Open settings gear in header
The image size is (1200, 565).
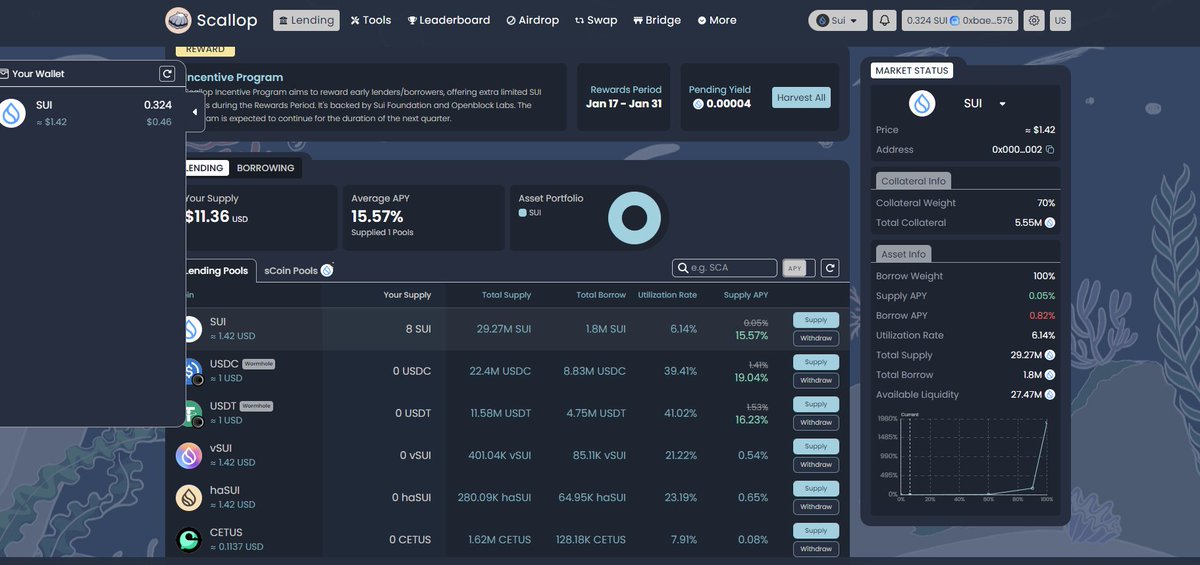click(x=1034, y=20)
